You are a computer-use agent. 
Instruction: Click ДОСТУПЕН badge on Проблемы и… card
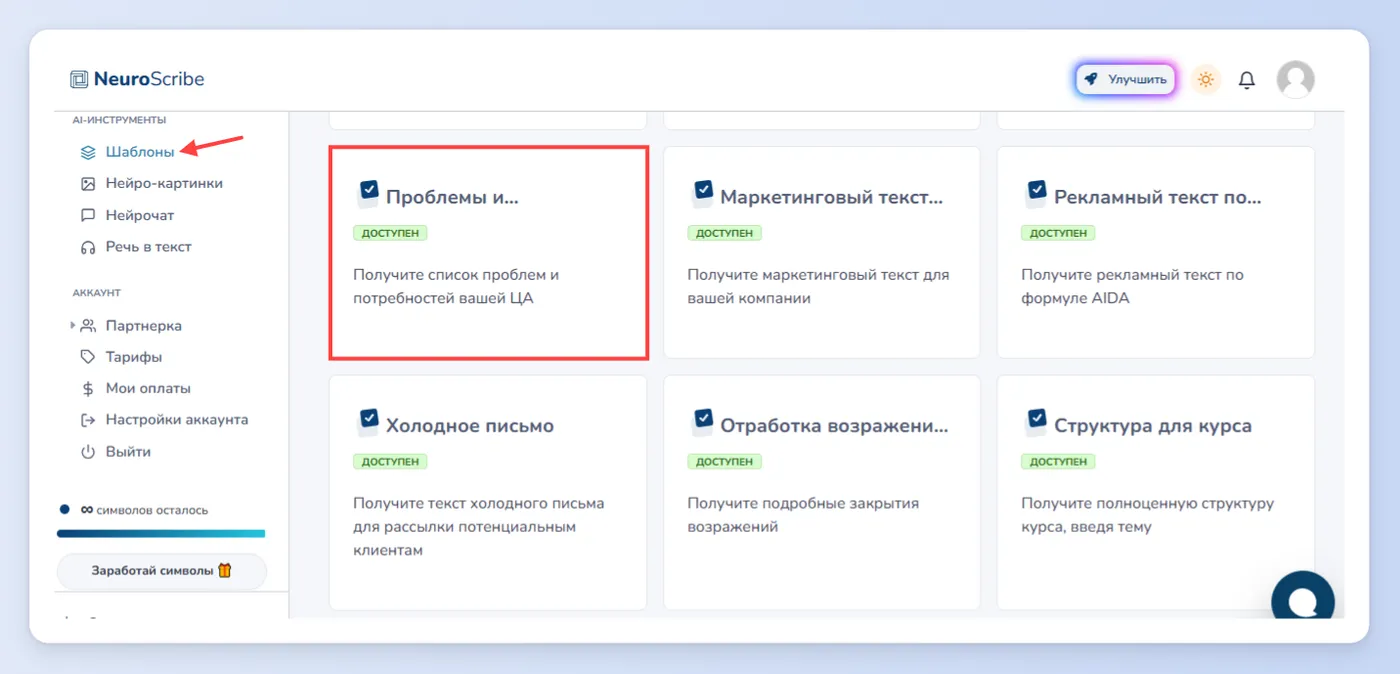coord(390,233)
